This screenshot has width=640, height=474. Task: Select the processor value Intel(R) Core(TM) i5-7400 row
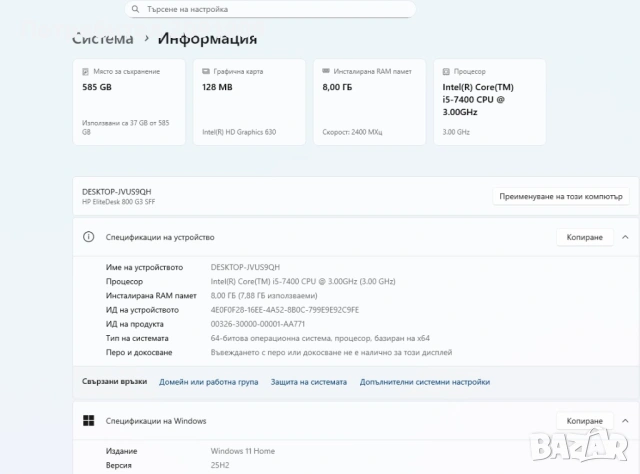303,281
